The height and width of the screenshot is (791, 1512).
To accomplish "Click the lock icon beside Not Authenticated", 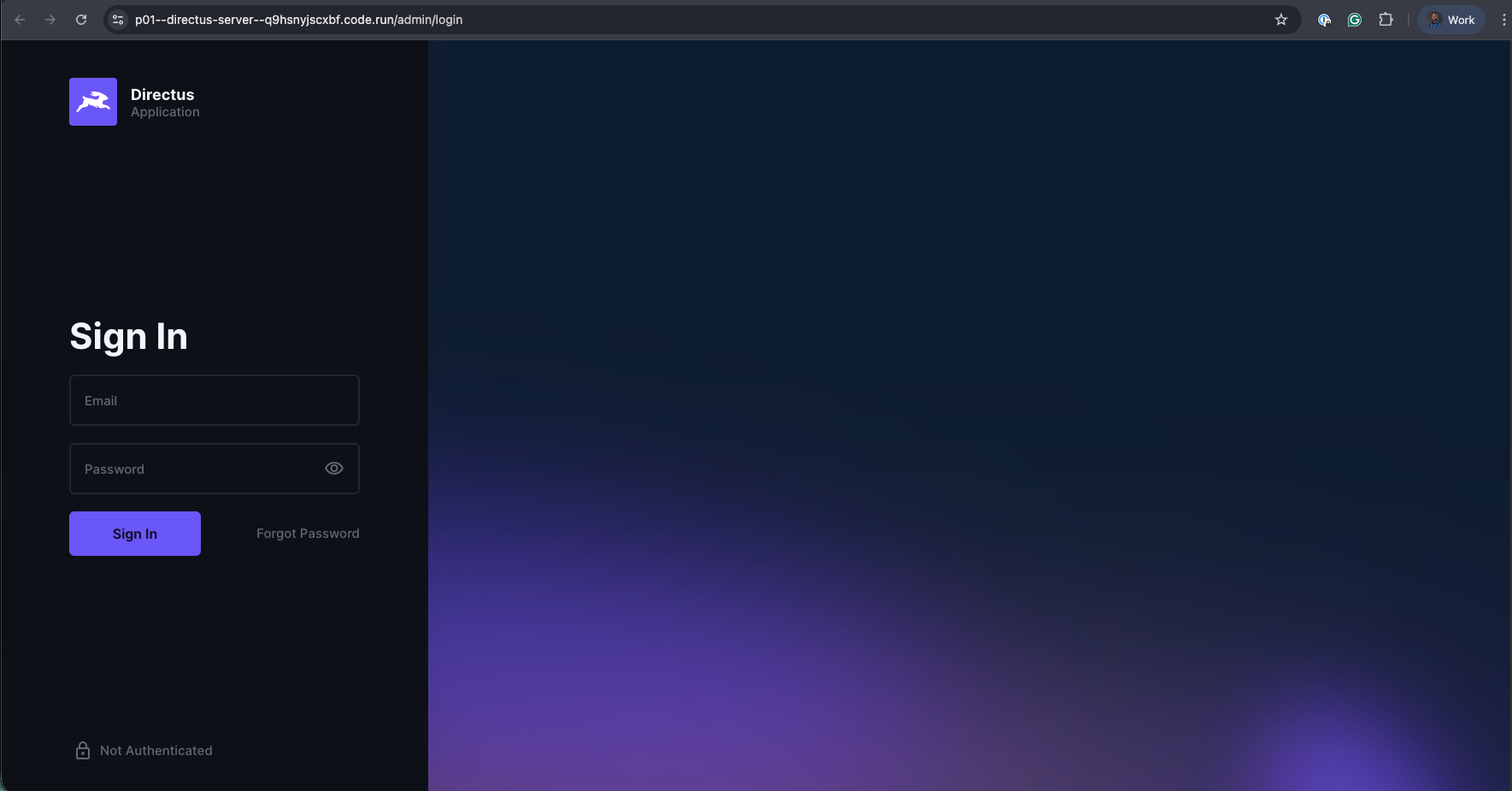I will pyautogui.click(x=82, y=750).
